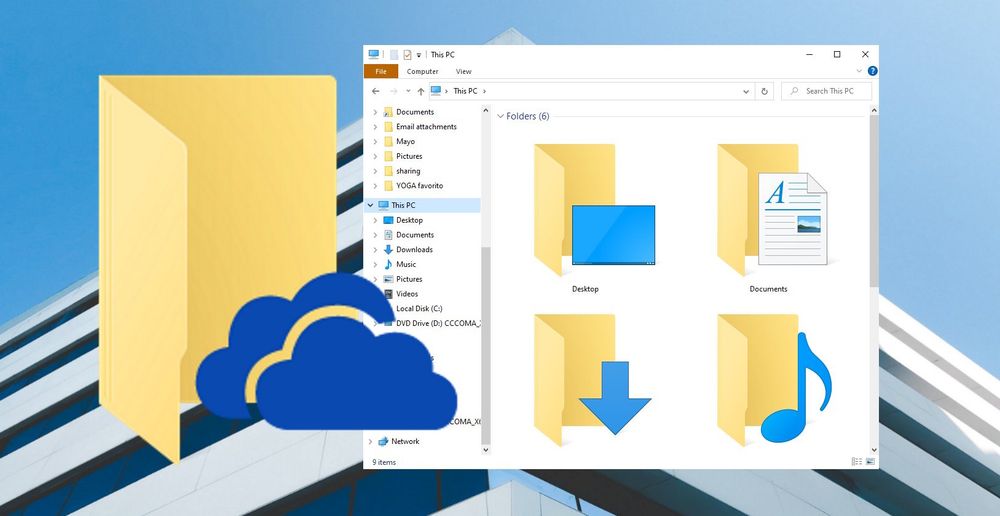The image size is (1000, 516).
Task: Click the properties checkmark icon in title bar
Action: point(407,55)
